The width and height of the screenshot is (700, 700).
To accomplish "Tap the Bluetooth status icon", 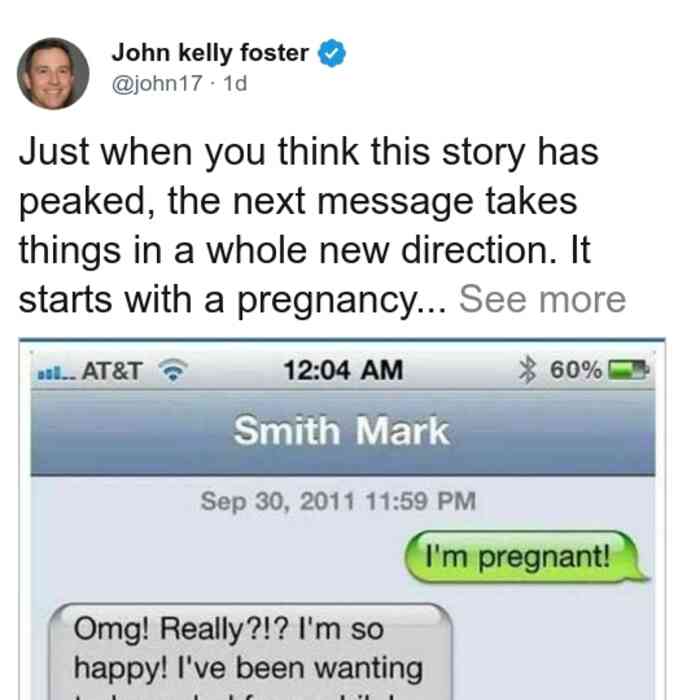I will tap(527, 369).
